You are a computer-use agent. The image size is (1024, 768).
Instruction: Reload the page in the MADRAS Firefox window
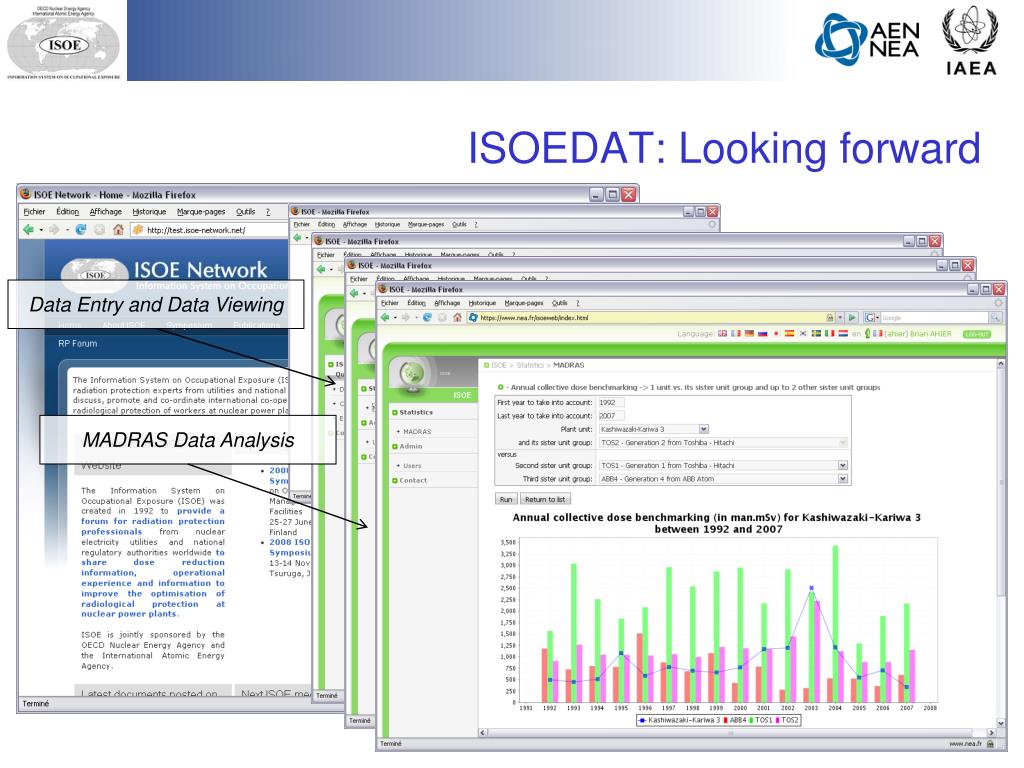click(x=427, y=317)
